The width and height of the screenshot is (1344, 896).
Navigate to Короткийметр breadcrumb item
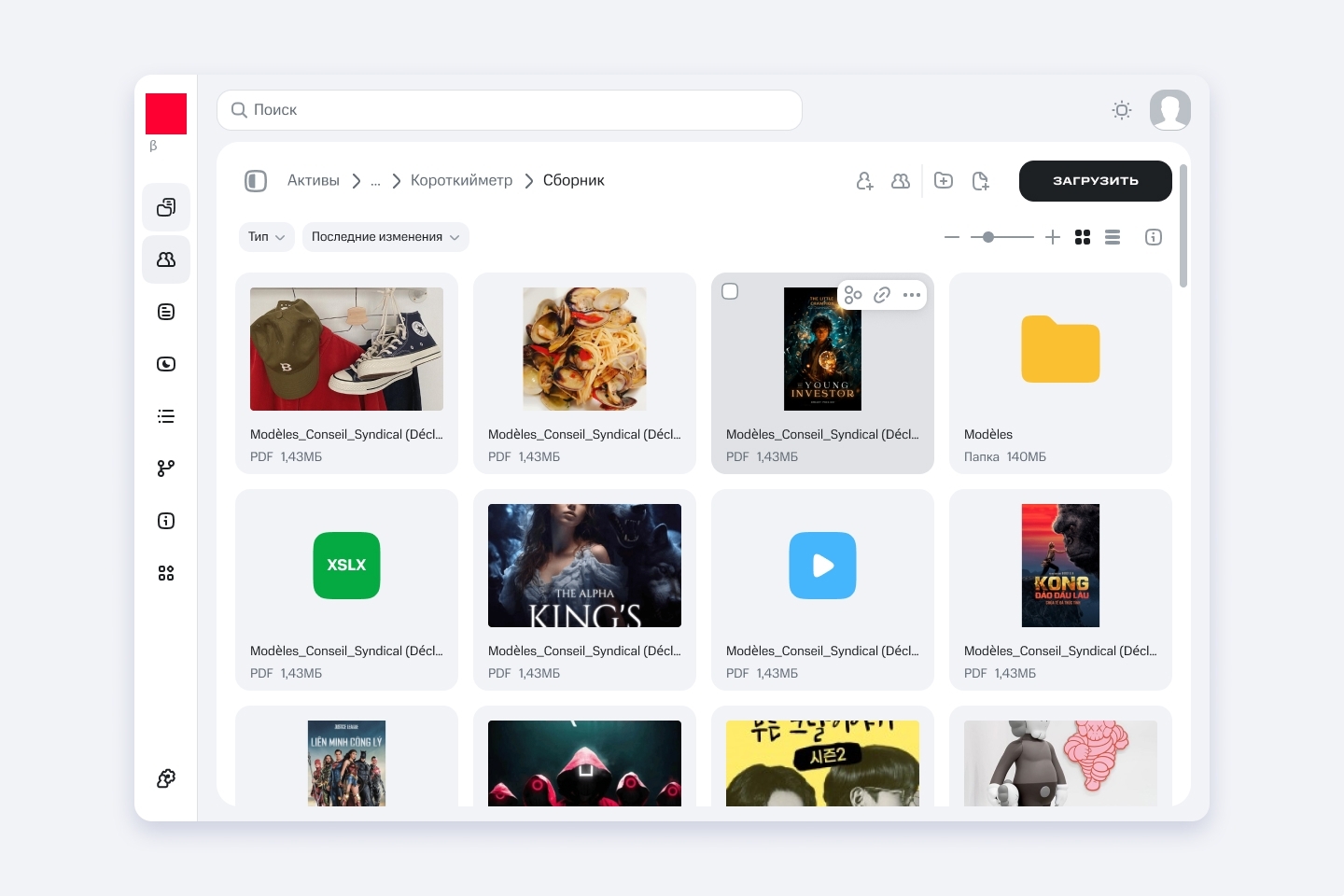(x=461, y=181)
